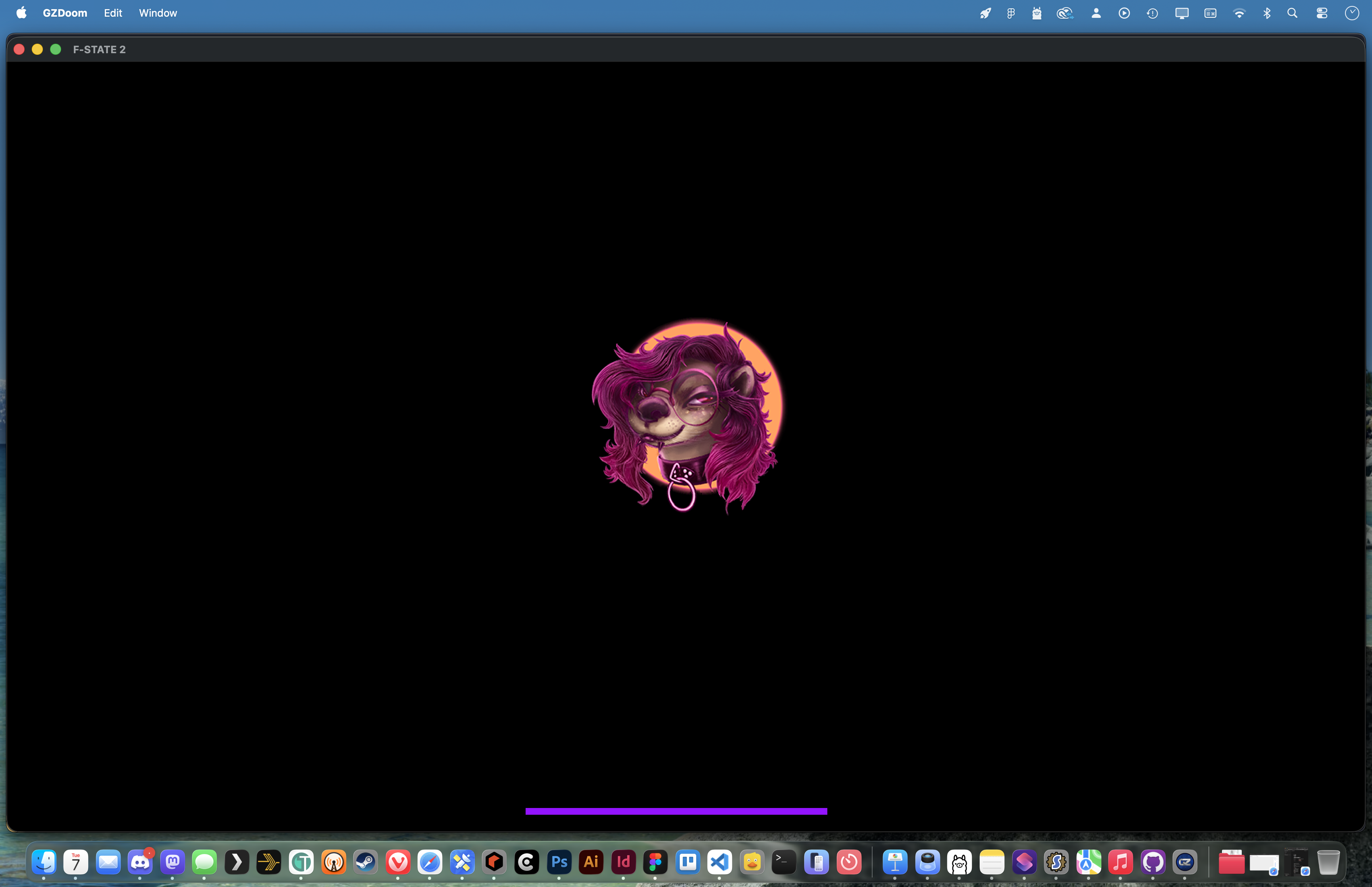Open Discord from the Dock

(x=140, y=862)
